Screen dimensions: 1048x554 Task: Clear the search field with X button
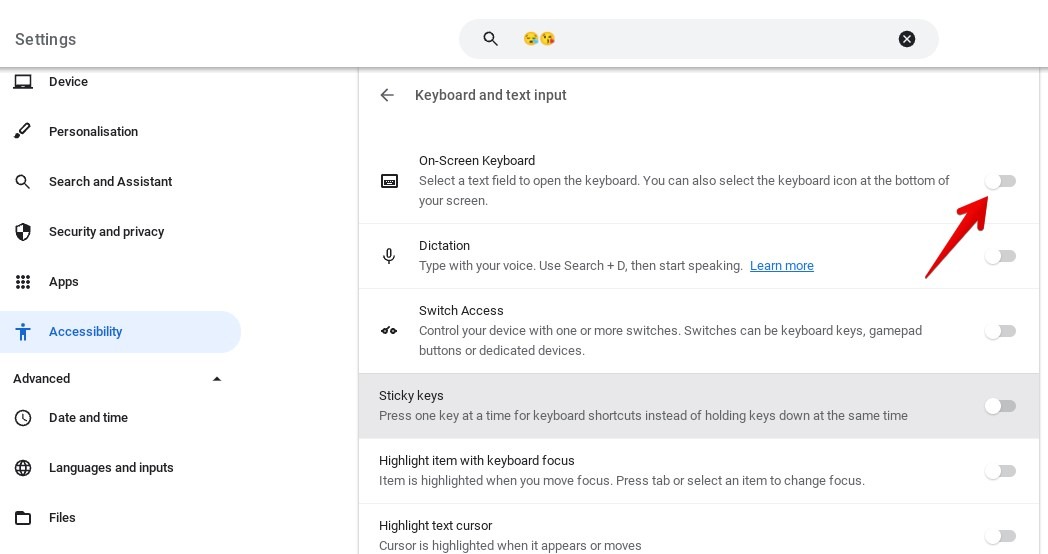point(907,39)
